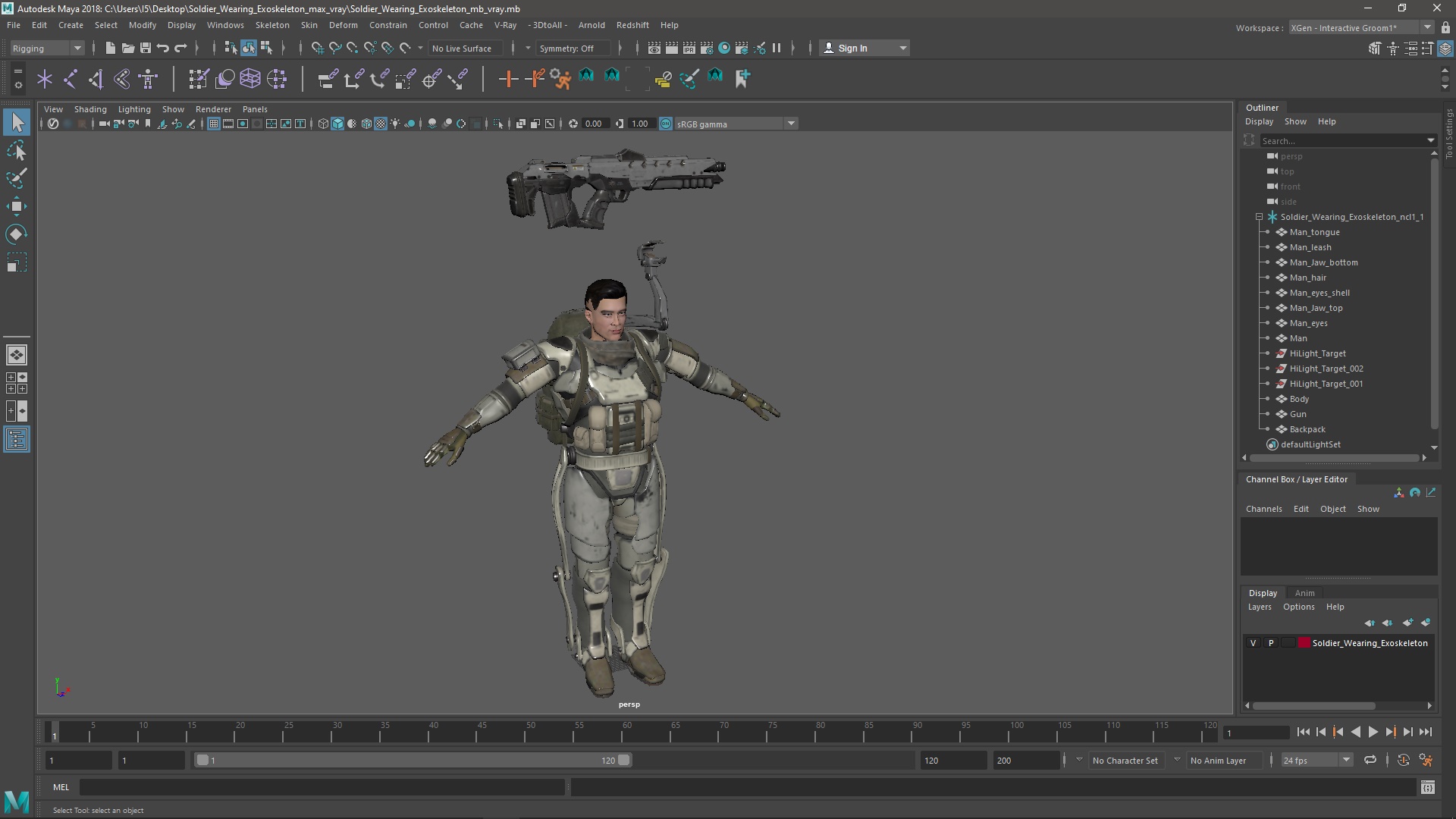
Task: Open the Sign In dropdown arrow
Action: click(x=902, y=48)
